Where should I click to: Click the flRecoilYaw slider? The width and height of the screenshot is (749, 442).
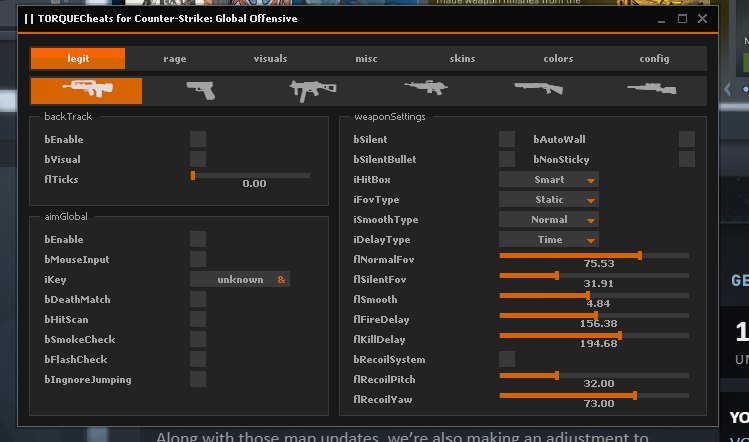(594, 396)
